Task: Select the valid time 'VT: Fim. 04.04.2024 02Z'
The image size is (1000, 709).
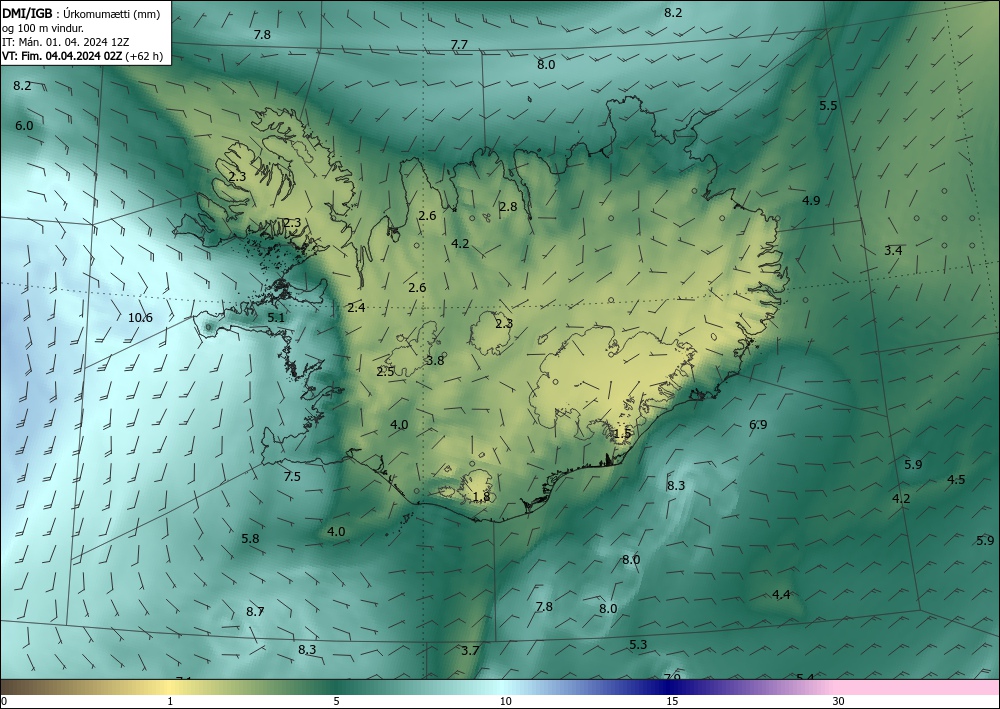Action: (x=62, y=56)
